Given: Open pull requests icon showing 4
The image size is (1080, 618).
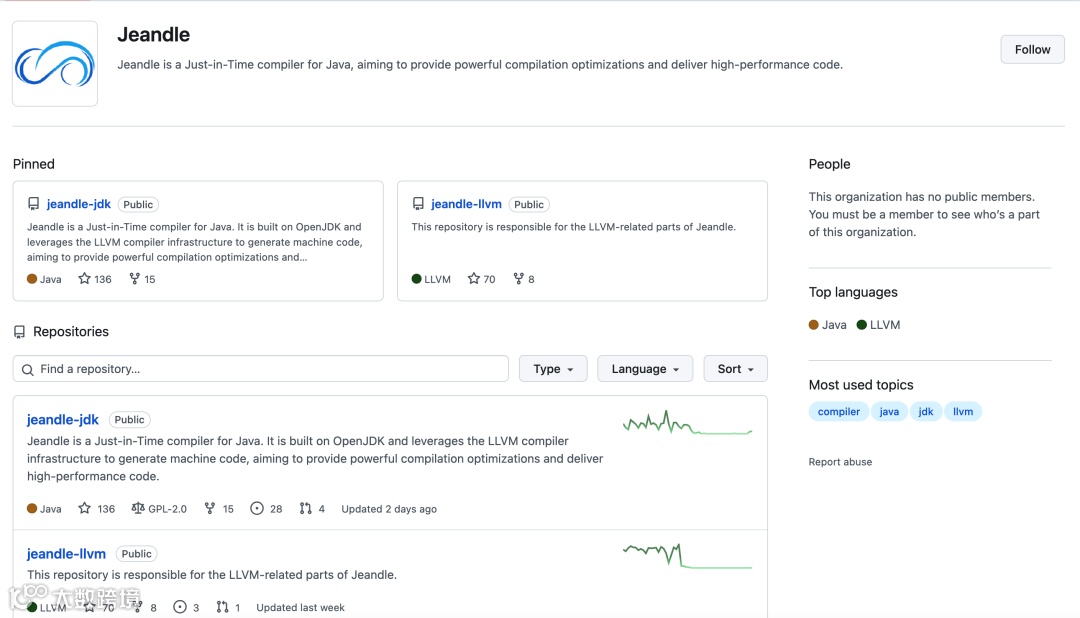Looking at the screenshot, I should (x=306, y=508).
